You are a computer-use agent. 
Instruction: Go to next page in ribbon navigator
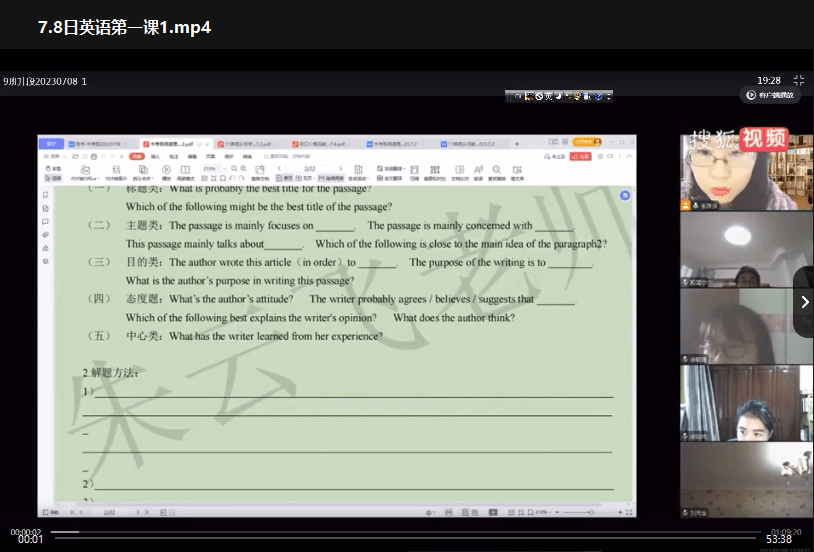point(341,169)
